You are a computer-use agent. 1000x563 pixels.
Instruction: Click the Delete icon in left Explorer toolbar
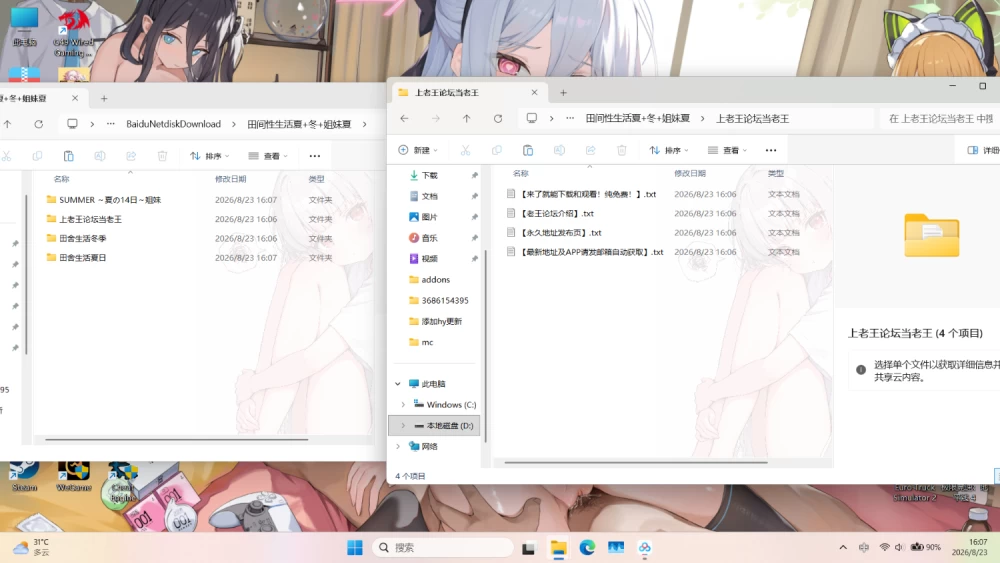click(x=163, y=156)
